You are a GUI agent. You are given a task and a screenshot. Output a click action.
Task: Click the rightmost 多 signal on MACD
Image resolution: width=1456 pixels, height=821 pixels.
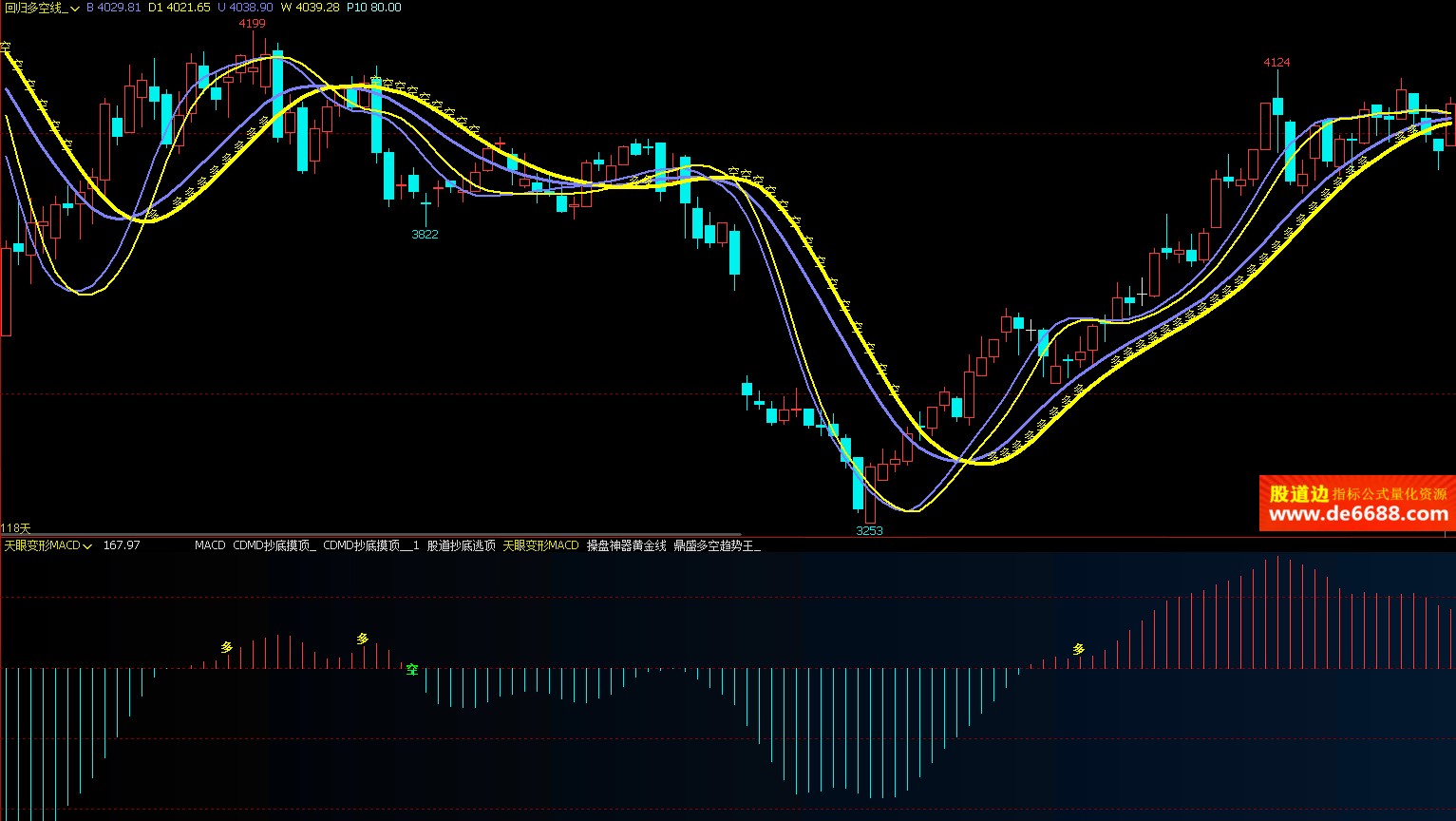tap(1078, 650)
